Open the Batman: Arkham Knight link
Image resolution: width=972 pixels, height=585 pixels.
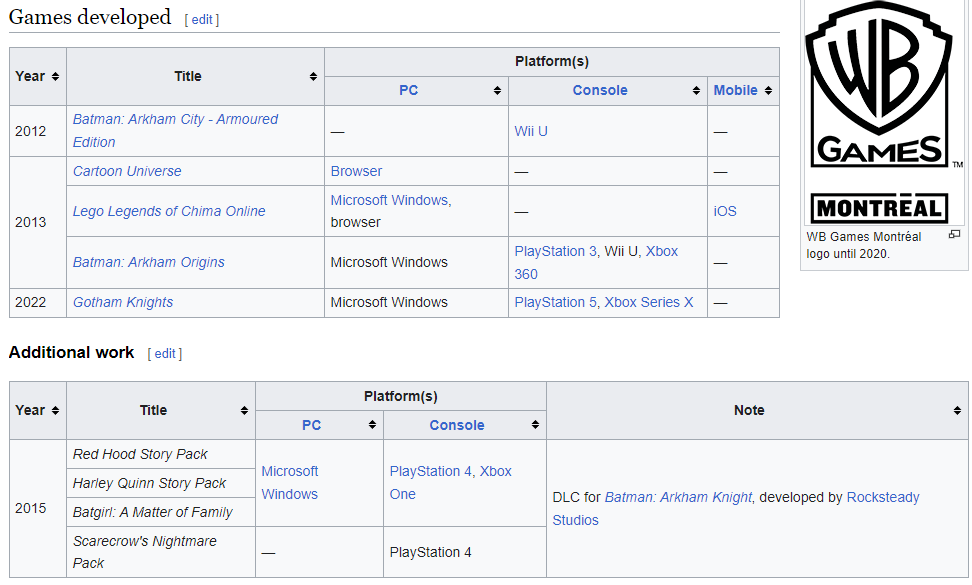[x=678, y=498]
